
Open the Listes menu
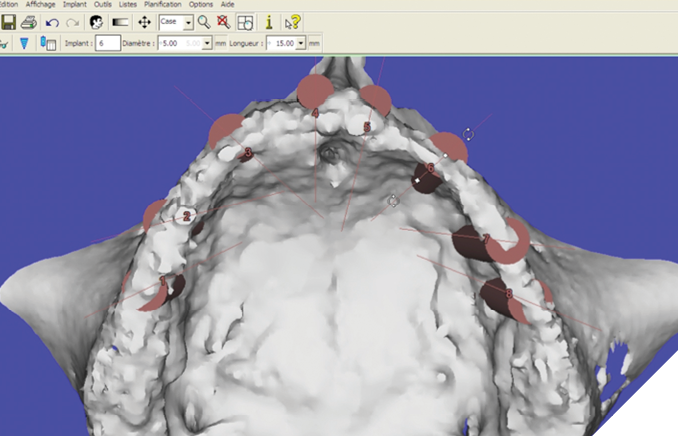[128, 4]
